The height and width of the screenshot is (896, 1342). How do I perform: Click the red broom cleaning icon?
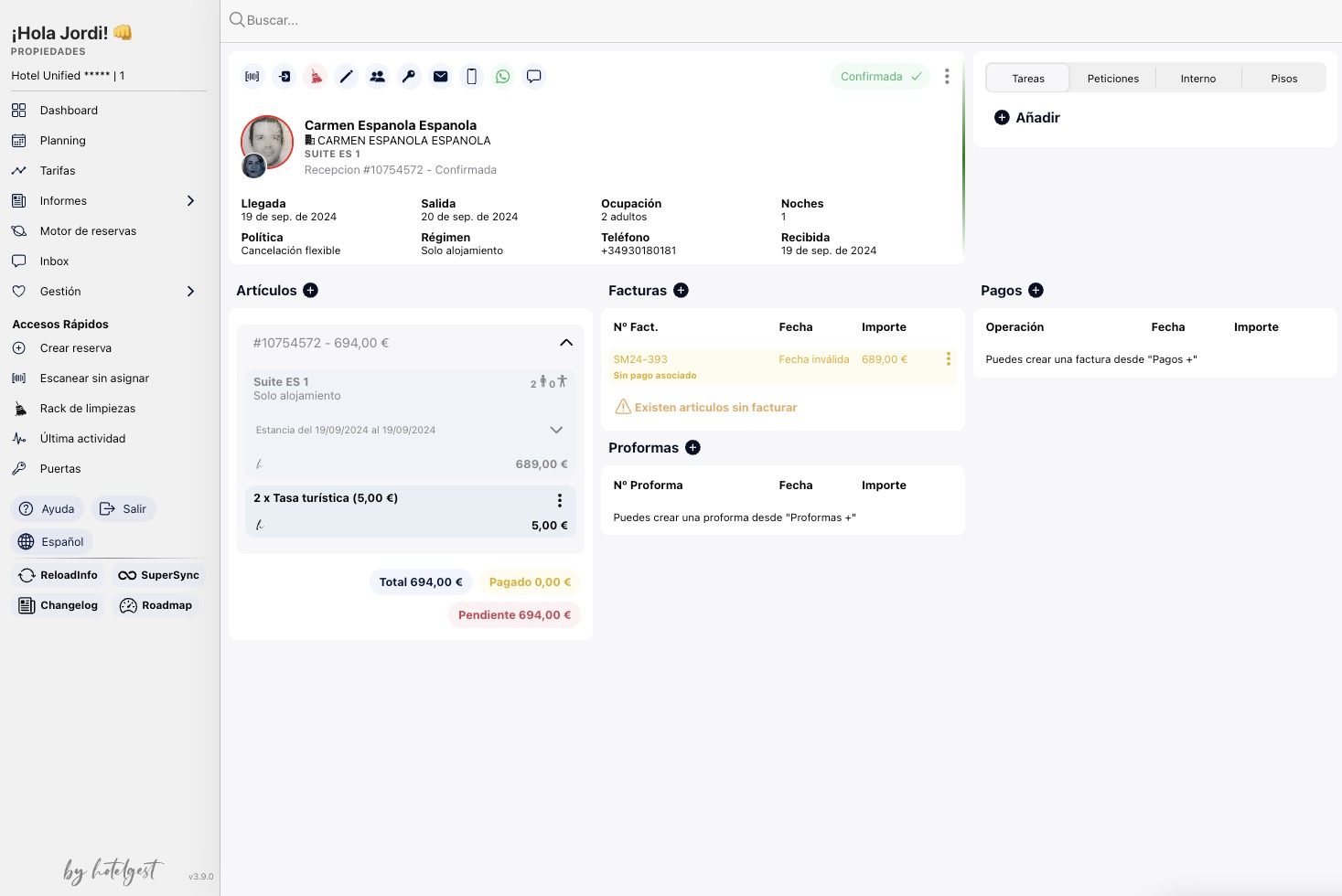point(316,77)
